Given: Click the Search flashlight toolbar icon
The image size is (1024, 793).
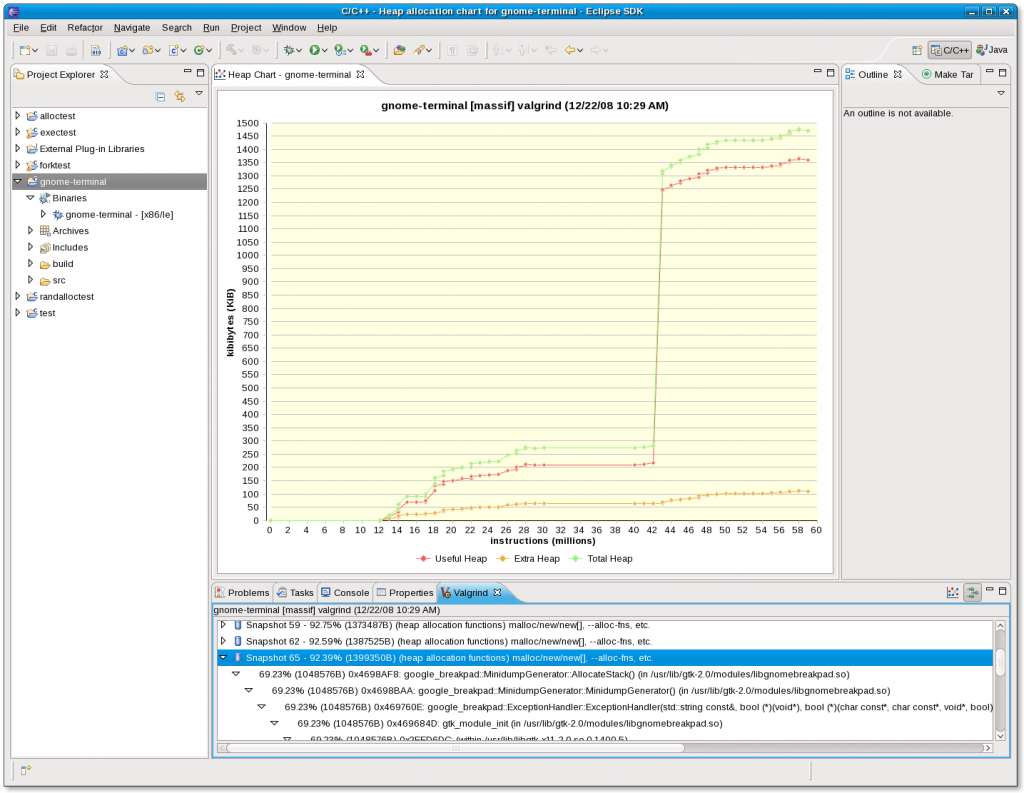Looking at the screenshot, I should 419,50.
